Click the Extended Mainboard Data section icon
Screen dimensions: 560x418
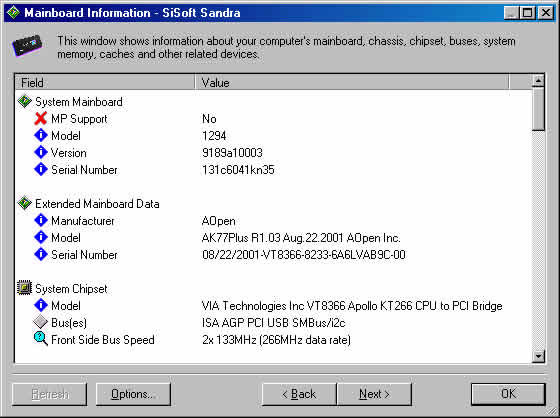click(24, 203)
